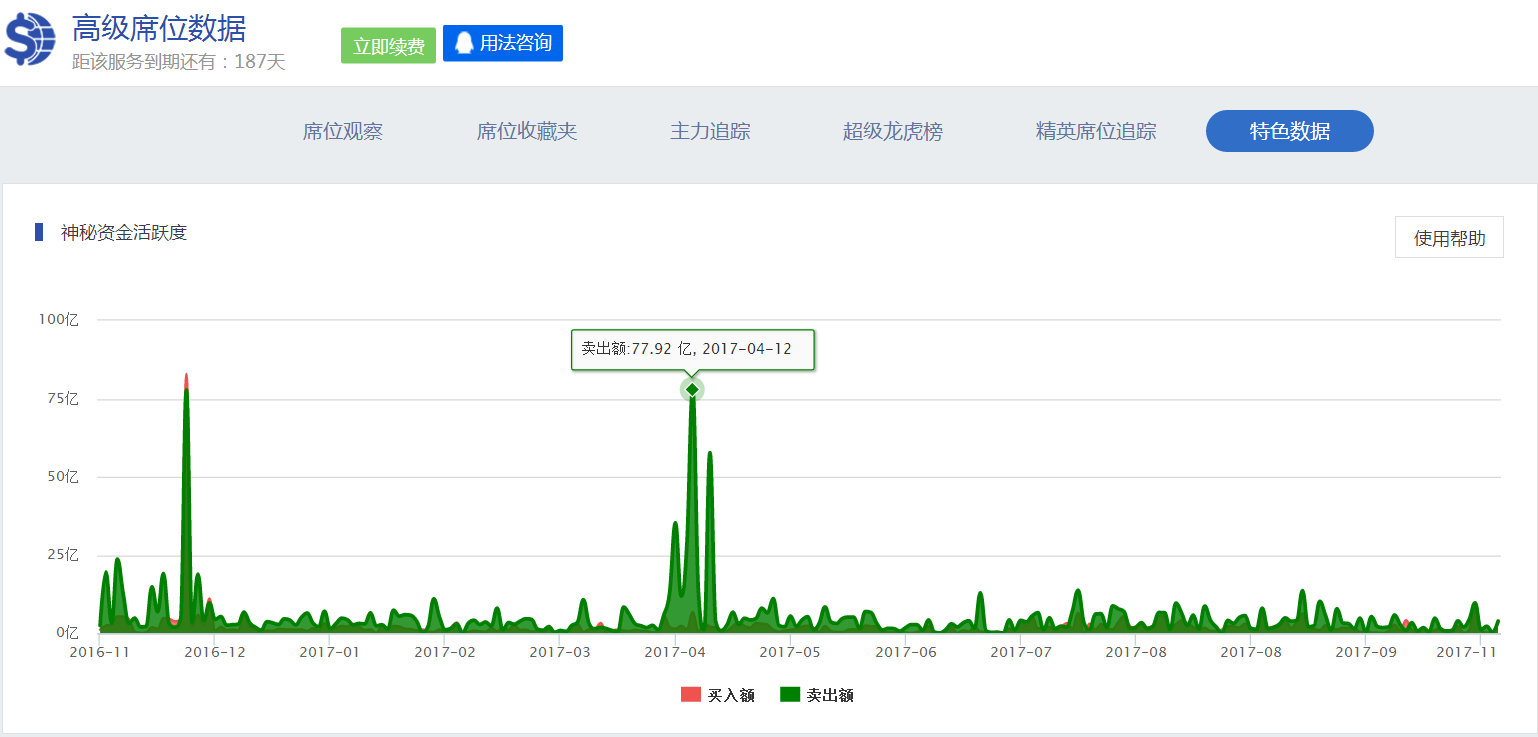Click the red 买入额 legend swatch
Viewport: 1538px width, 737px height.
[x=691, y=695]
